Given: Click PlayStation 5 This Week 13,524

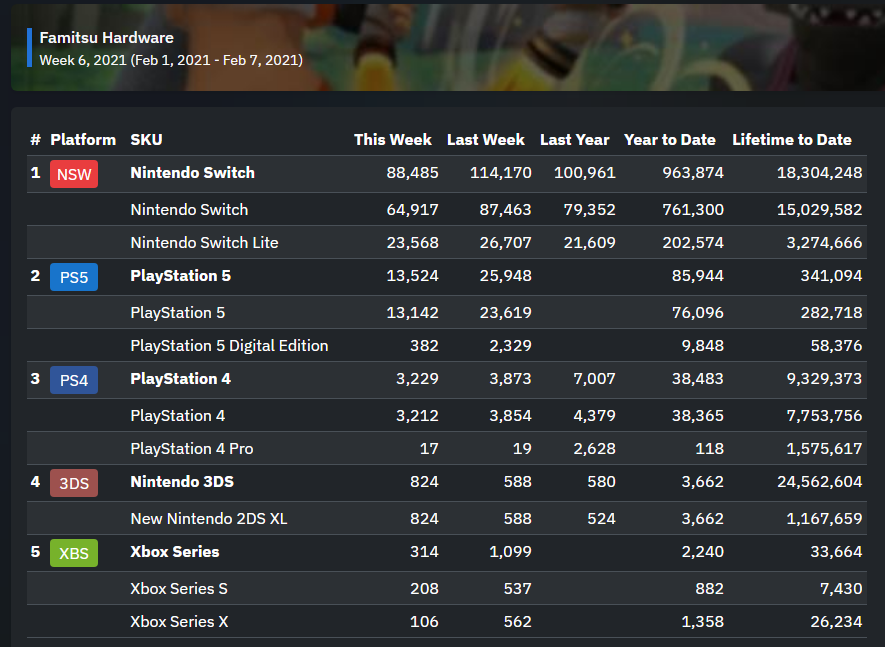Looking at the screenshot, I should [413, 276].
